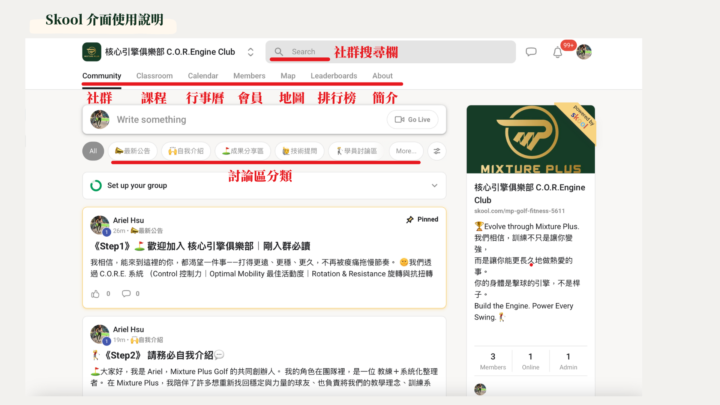Click the powered by skool corner ribbon

[x=579, y=119]
